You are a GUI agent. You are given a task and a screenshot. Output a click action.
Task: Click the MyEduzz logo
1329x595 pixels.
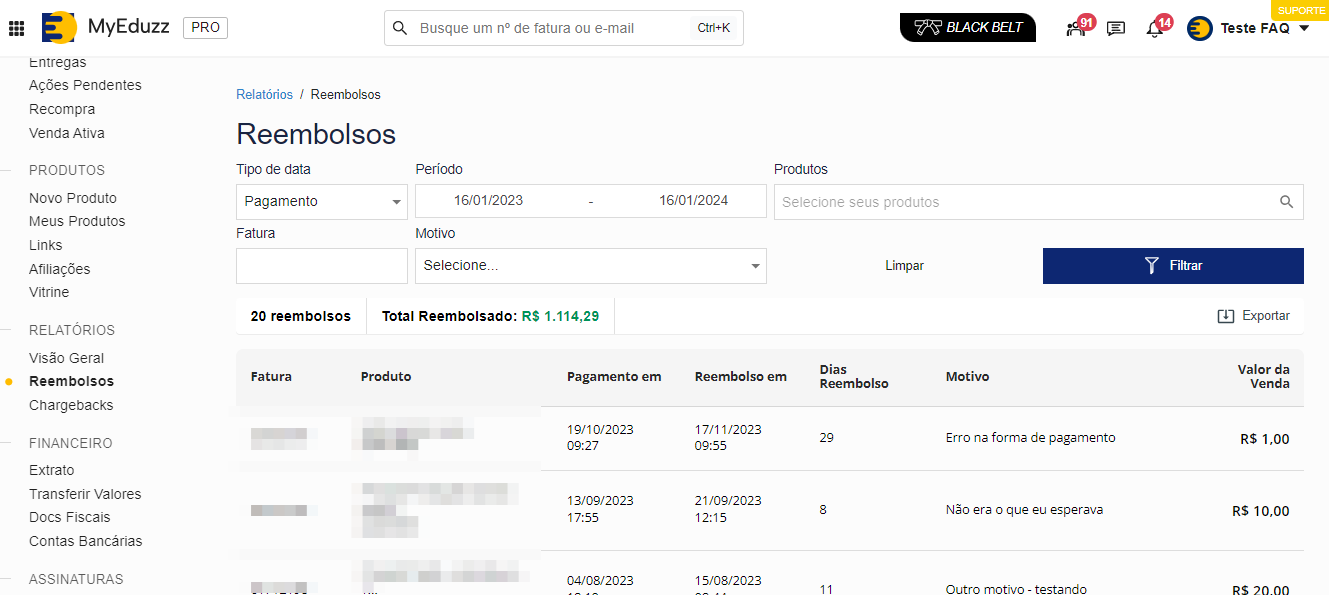(x=59, y=28)
